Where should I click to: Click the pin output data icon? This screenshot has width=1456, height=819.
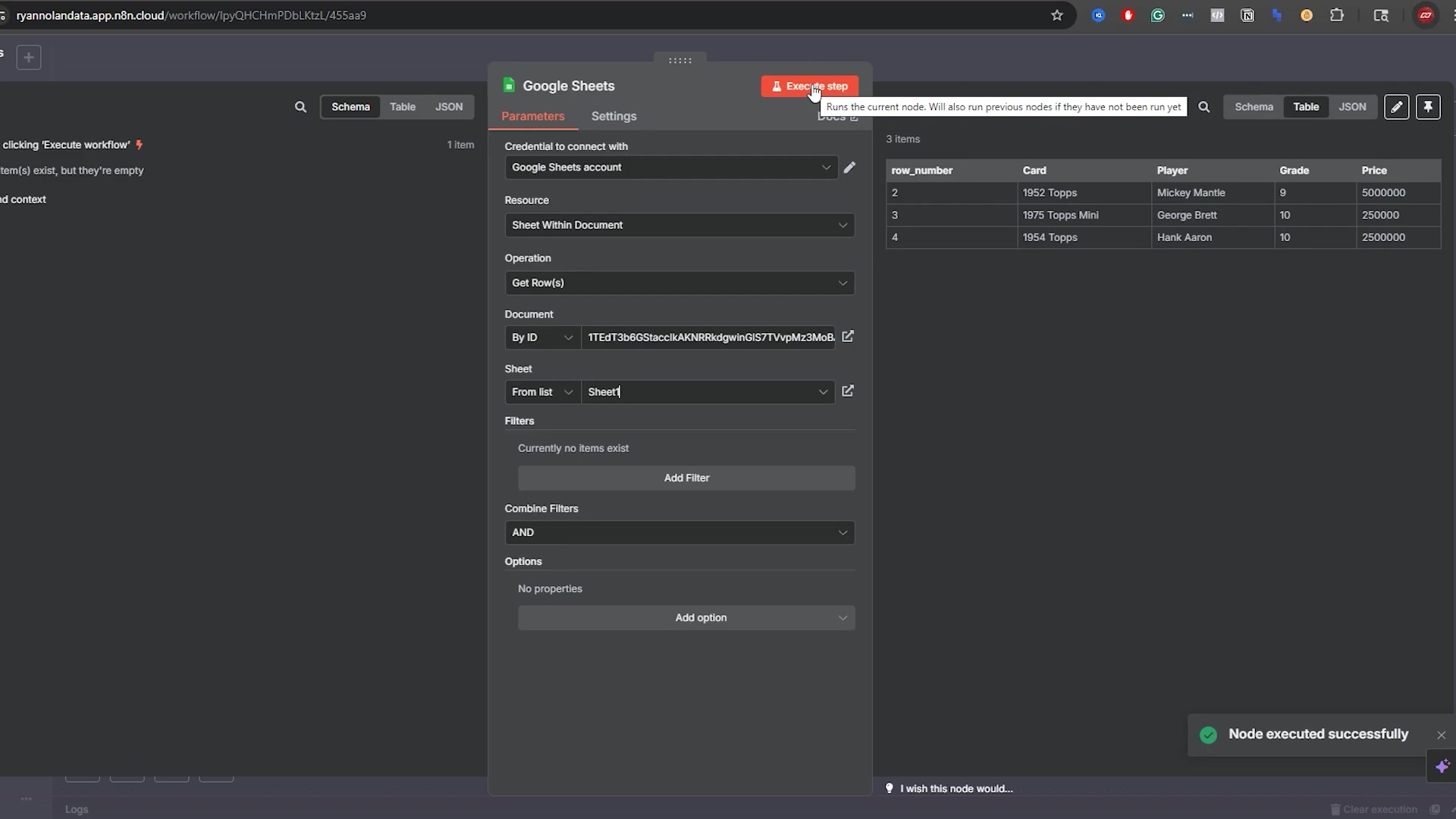coord(1428,107)
